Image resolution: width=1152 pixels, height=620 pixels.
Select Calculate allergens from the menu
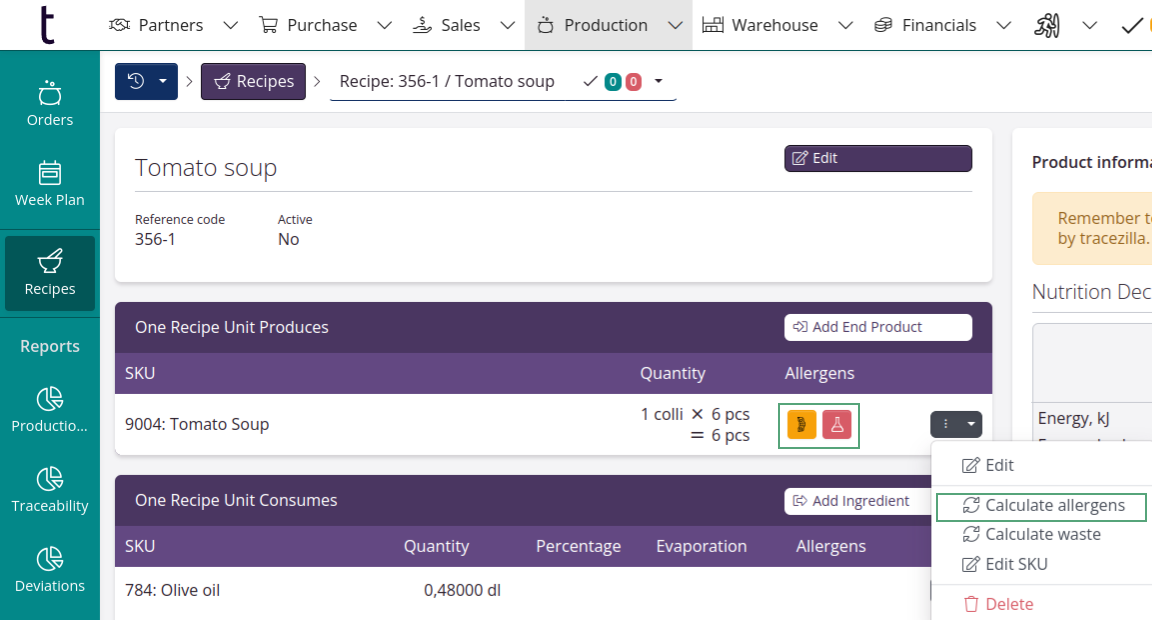click(x=1042, y=506)
